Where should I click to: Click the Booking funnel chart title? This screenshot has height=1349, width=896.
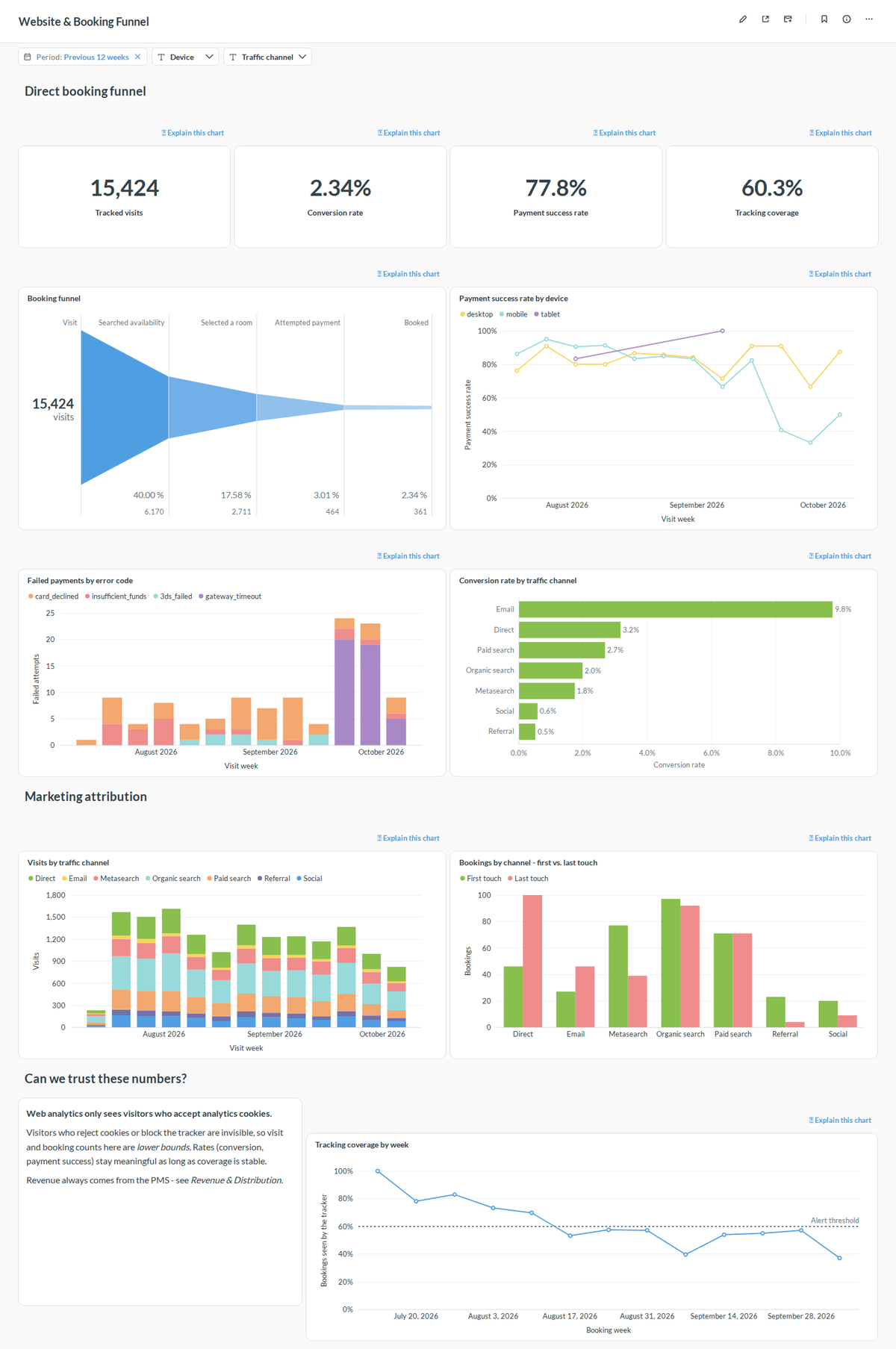54,299
